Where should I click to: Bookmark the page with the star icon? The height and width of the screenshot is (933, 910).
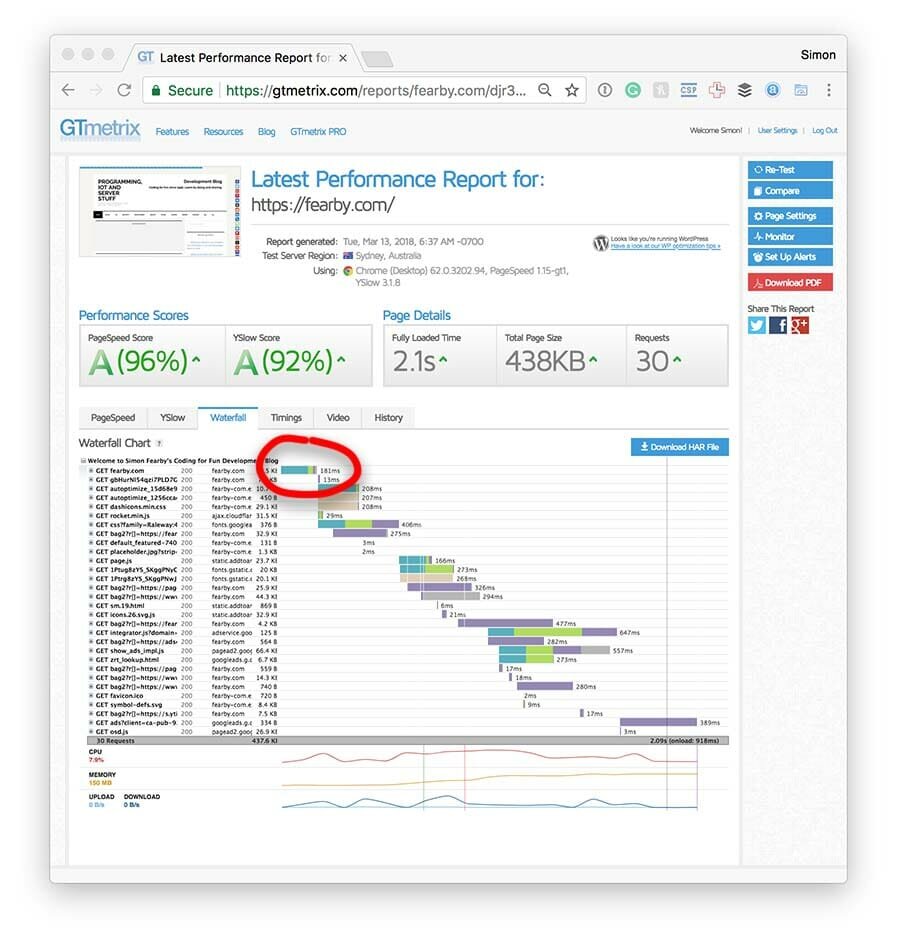tap(572, 89)
